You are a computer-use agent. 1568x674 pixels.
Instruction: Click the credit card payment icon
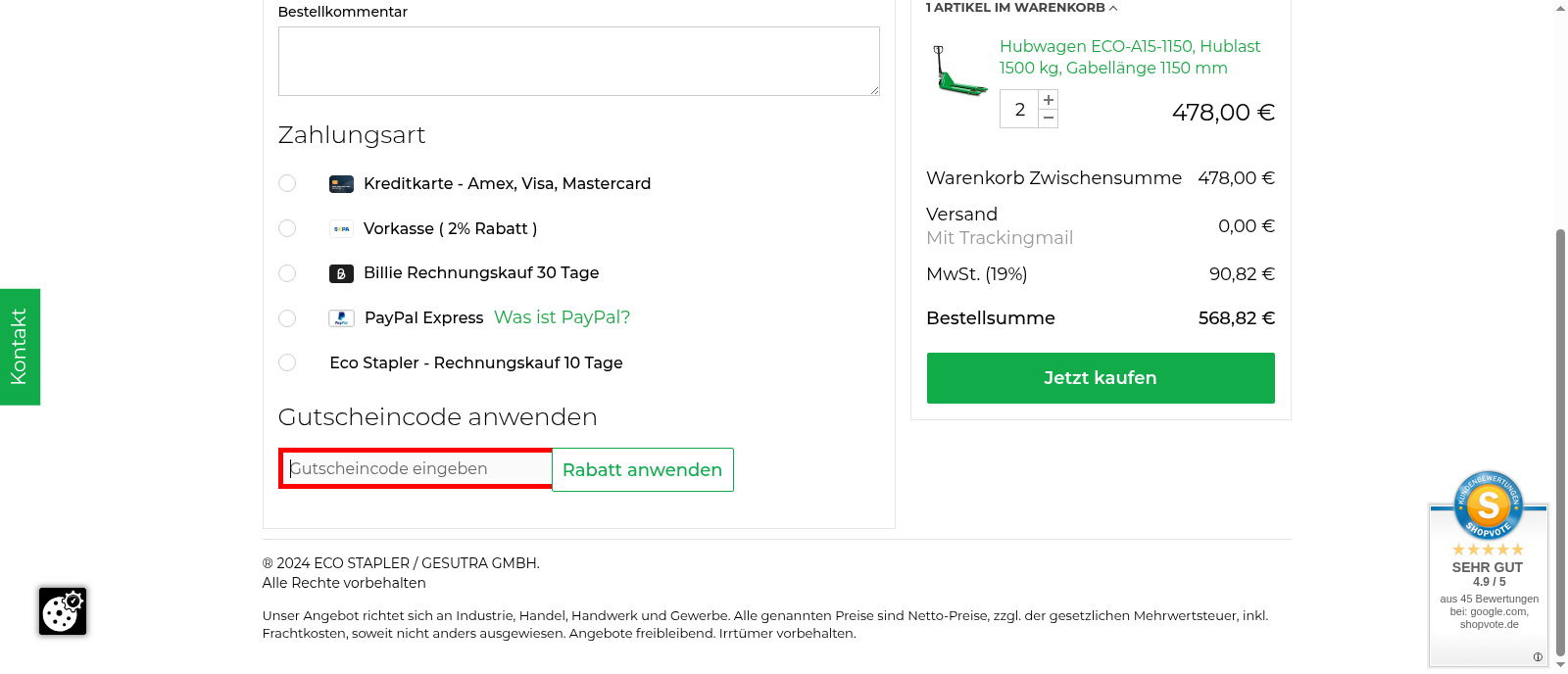pyautogui.click(x=341, y=184)
